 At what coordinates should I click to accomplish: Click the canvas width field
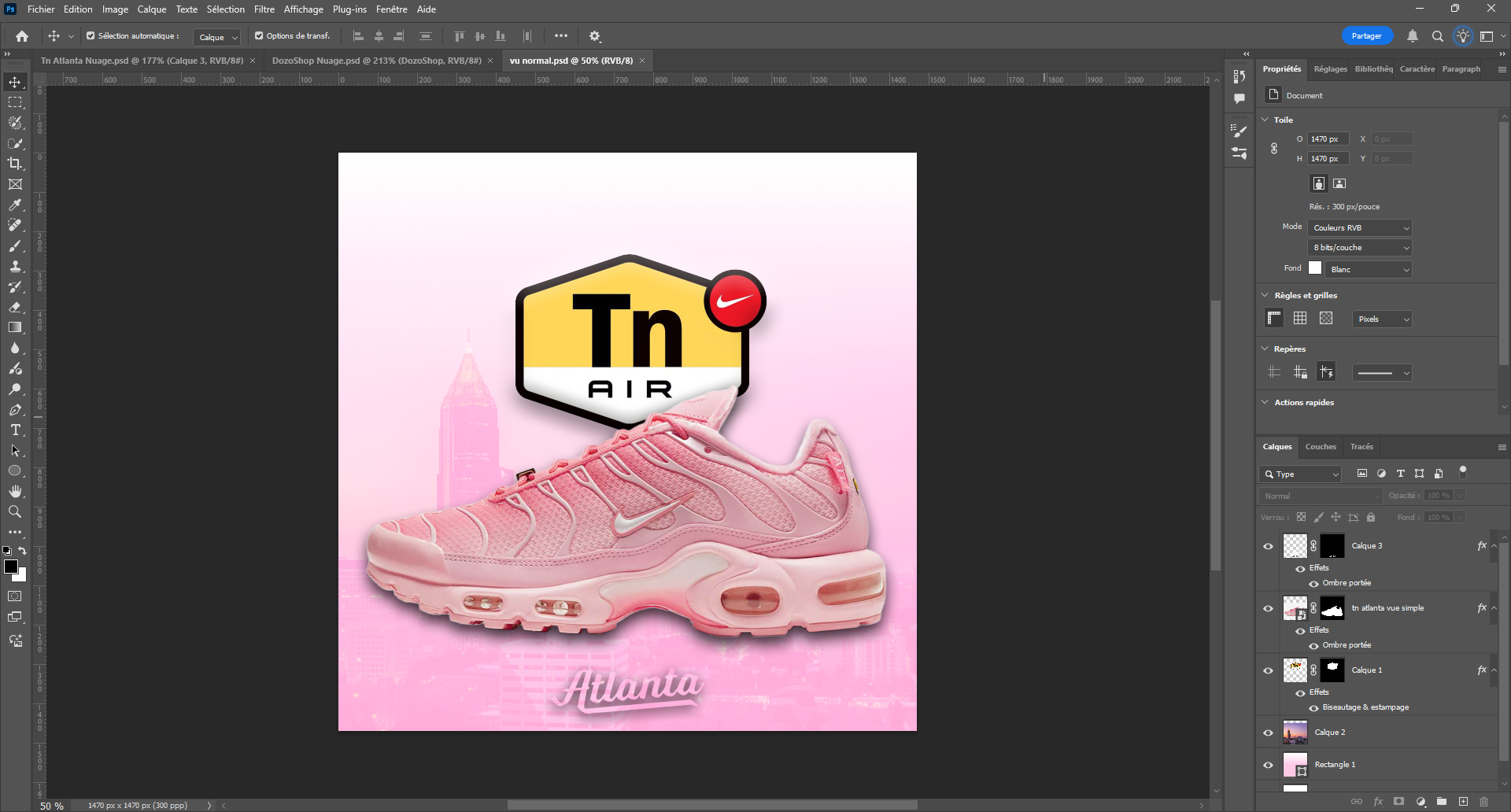(x=1328, y=139)
